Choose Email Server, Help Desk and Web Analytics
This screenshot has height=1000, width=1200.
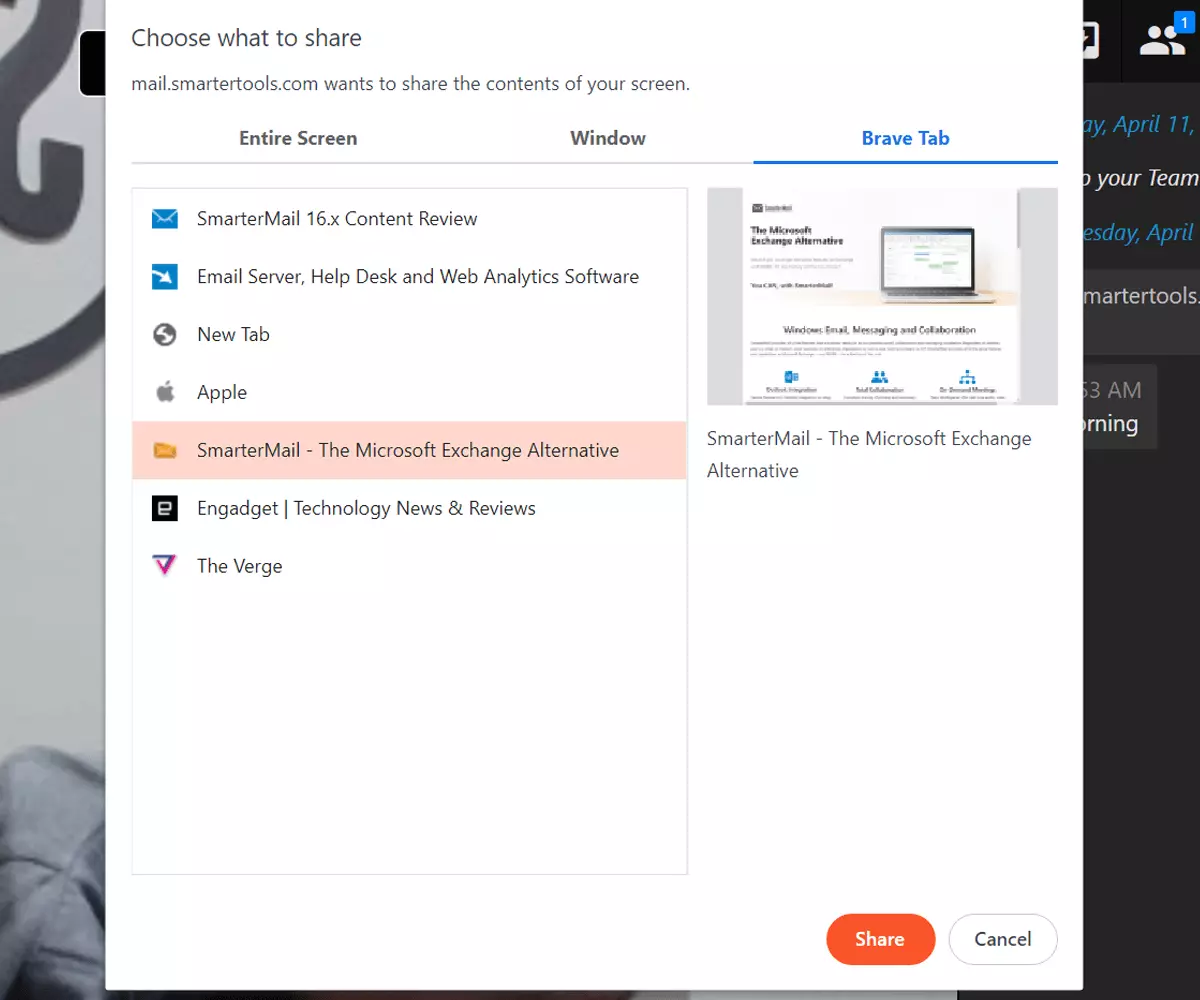pos(409,277)
